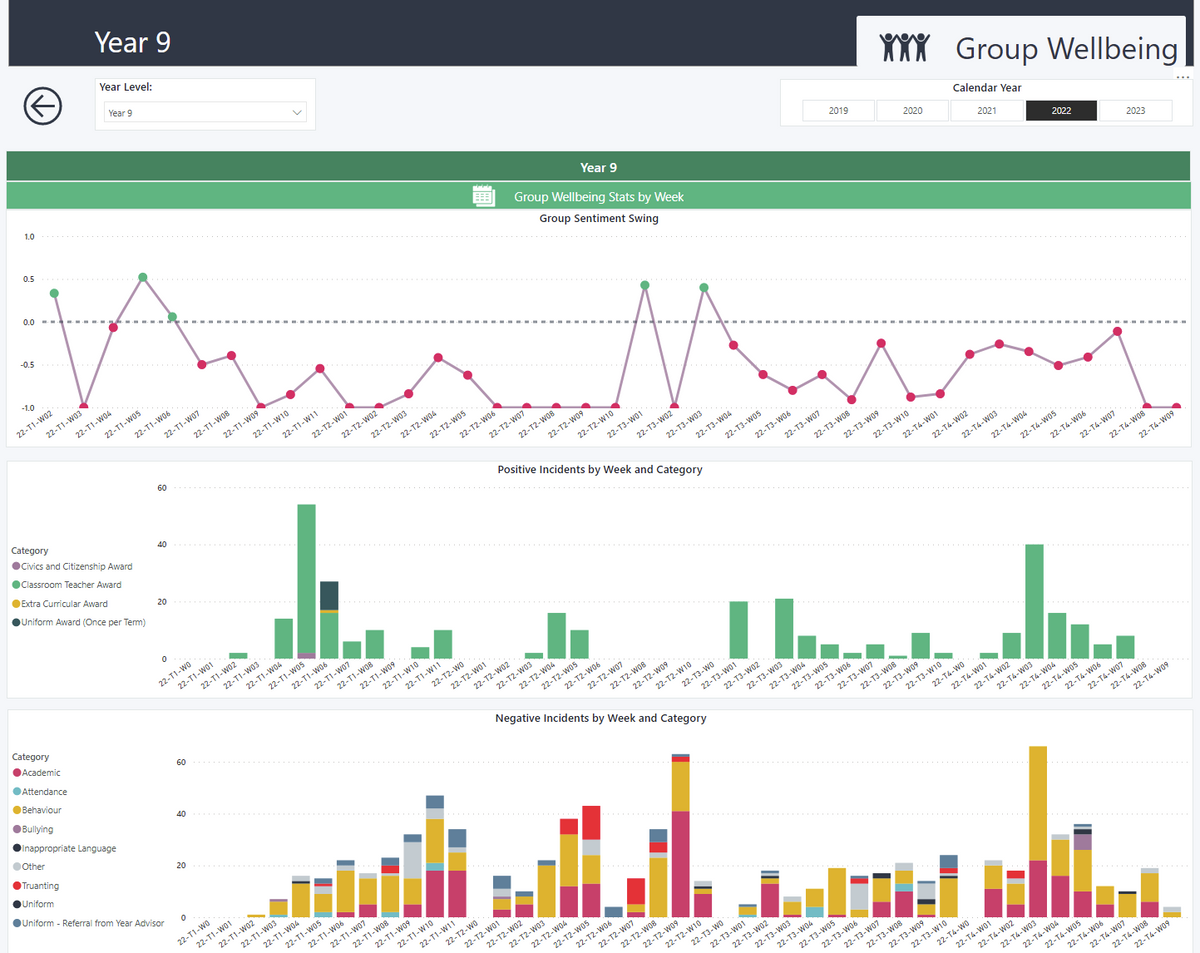Screen dimensions: 1200x953
Task: Click Bullying legend entry
Action: pyautogui.click(x=38, y=829)
